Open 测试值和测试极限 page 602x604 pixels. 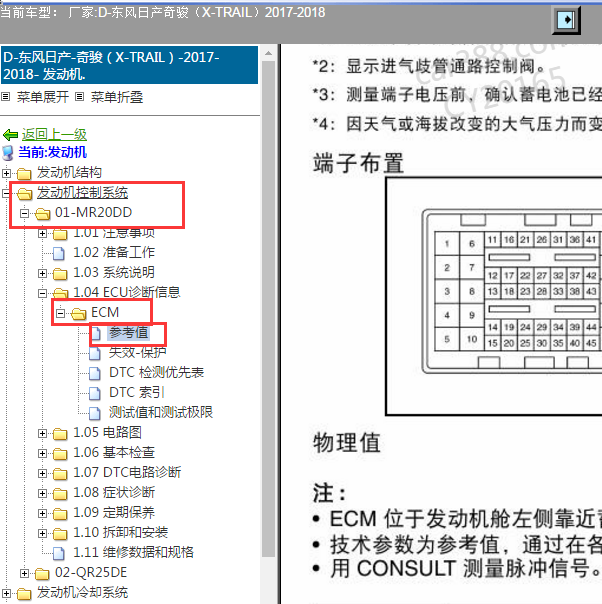(x=161, y=413)
